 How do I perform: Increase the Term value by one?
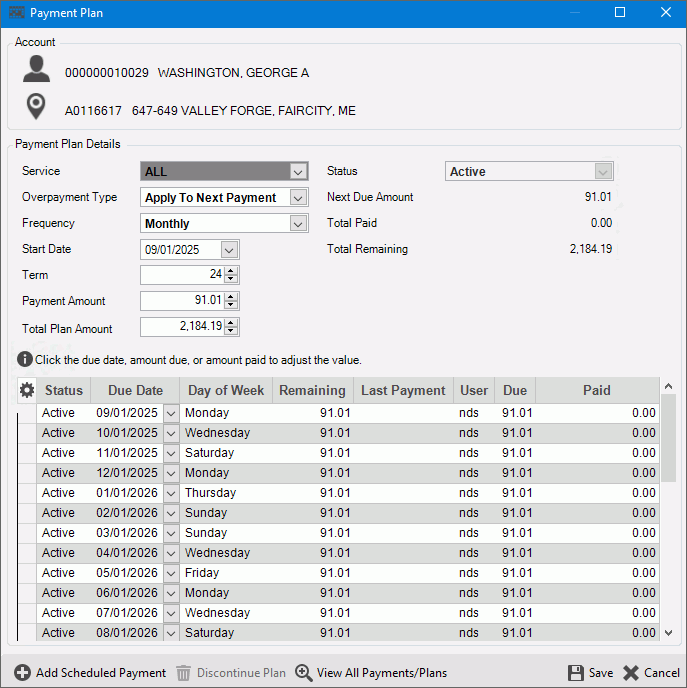232,271
